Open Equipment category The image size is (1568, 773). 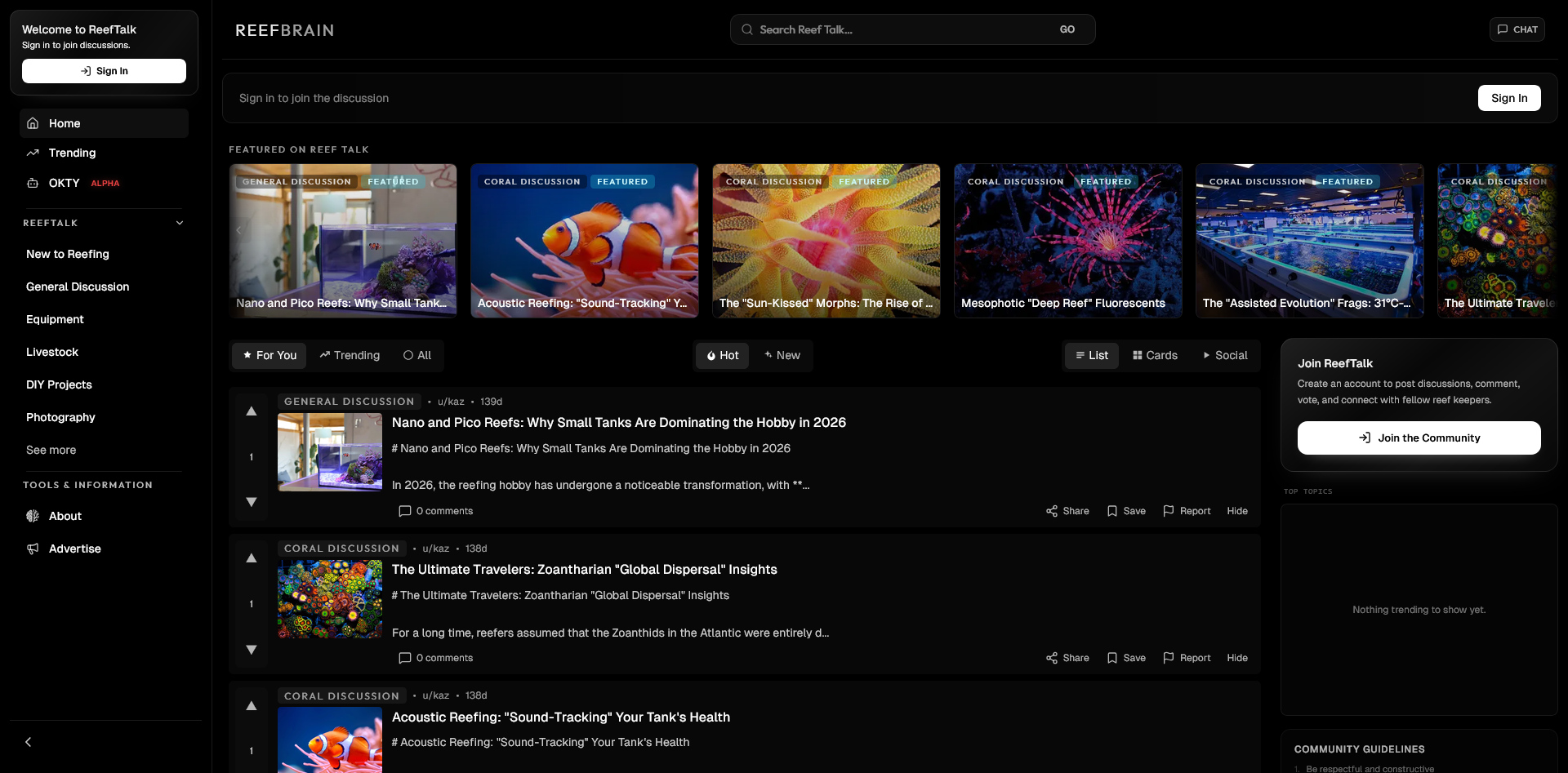[55, 319]
